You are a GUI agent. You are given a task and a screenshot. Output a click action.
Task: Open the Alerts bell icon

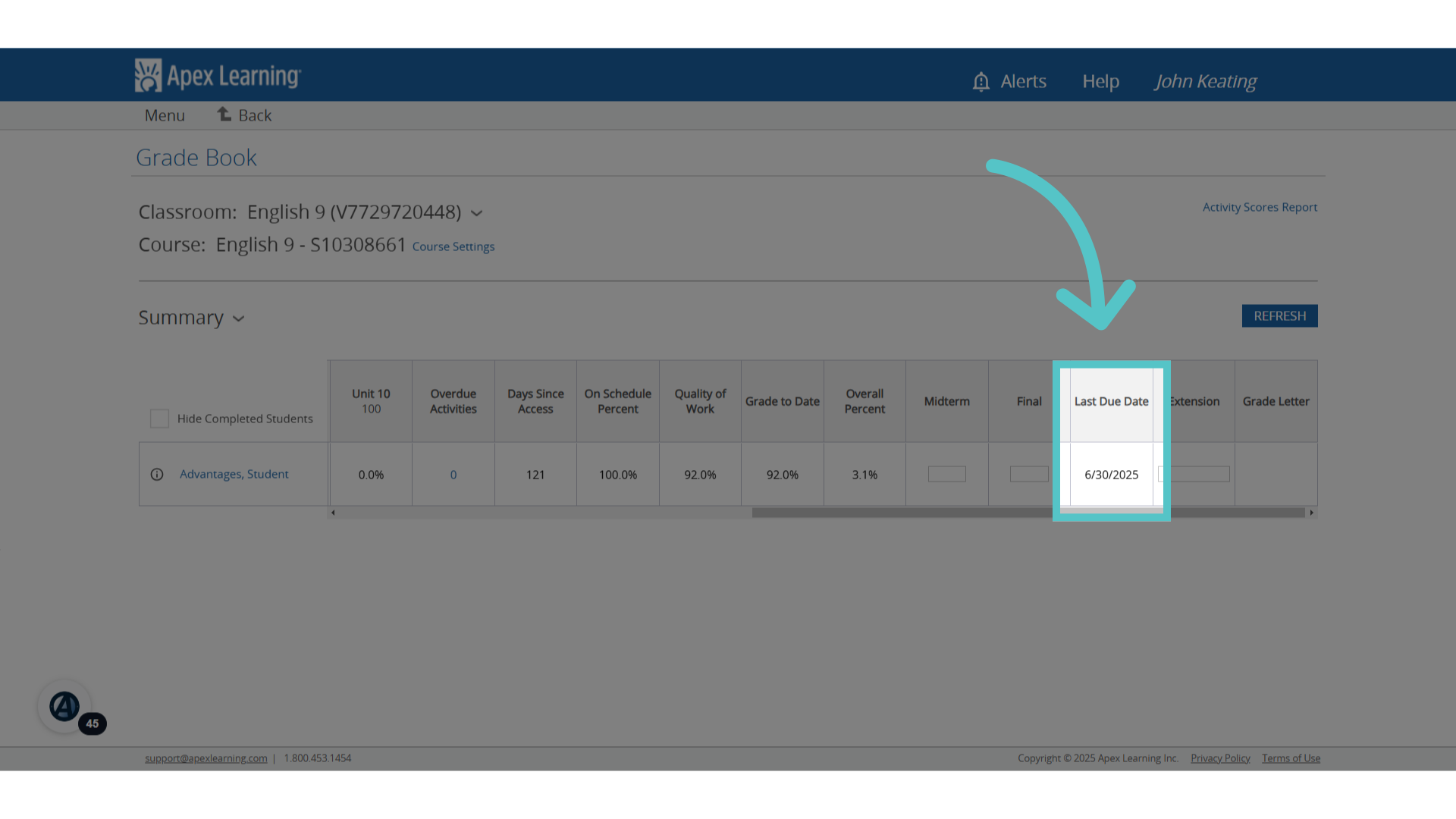click(981, 81)
